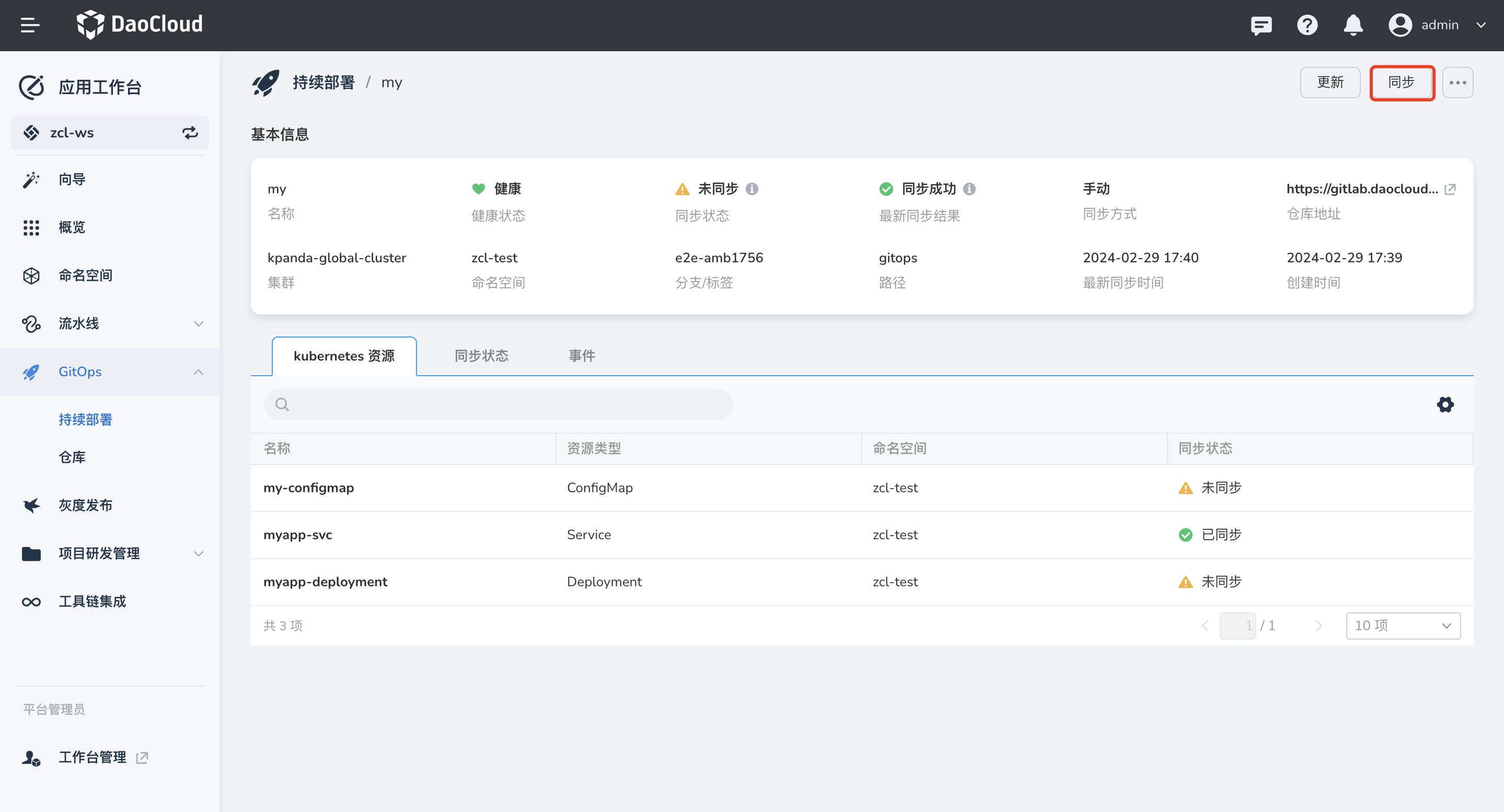Click info icon beside 同步成功 result
The width and height of the screenshot is (1504, 812).
click(x=969, y=189)
